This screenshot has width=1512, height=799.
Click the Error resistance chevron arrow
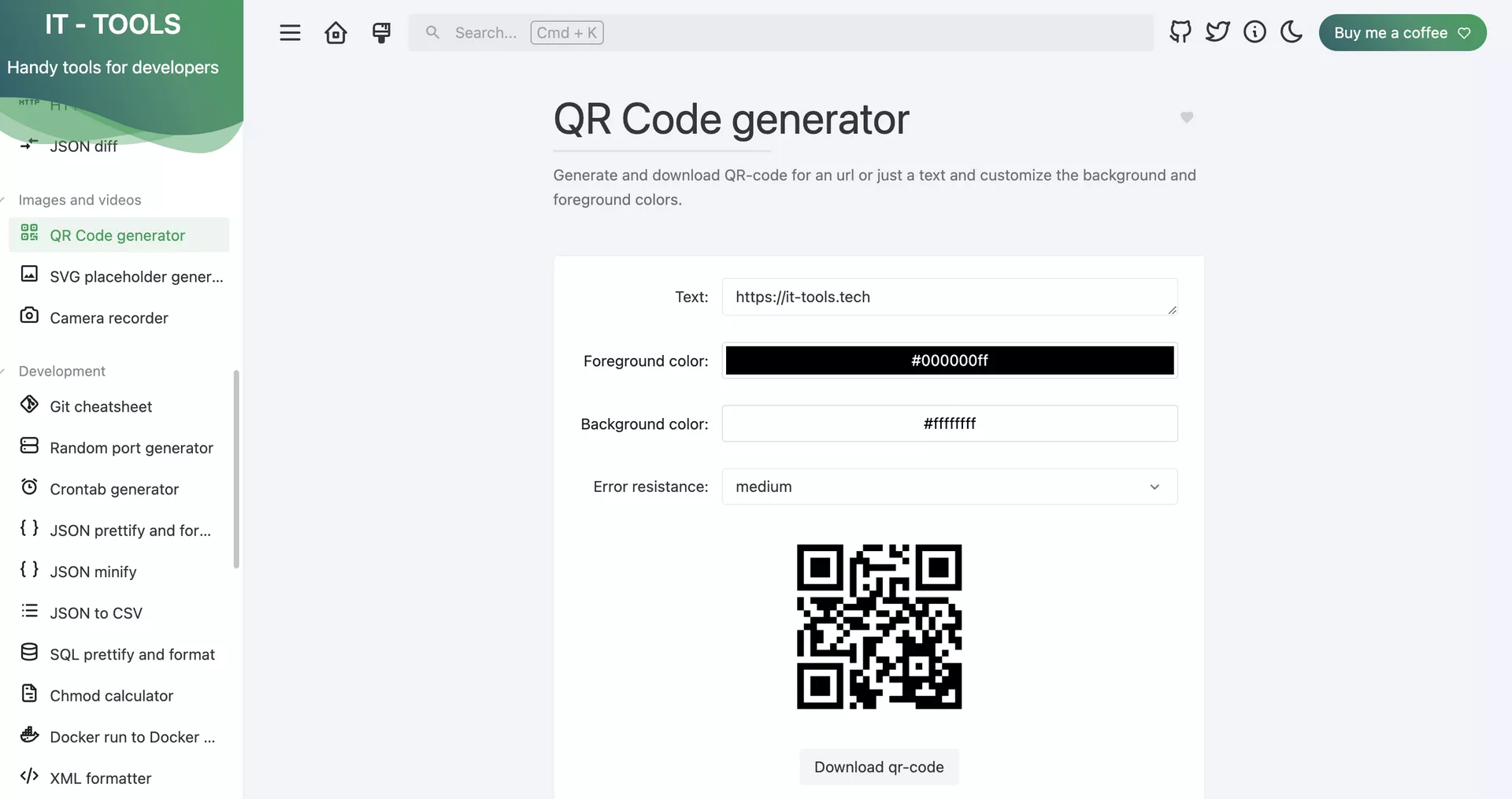pyautogui.click(x=1154, y=486)
